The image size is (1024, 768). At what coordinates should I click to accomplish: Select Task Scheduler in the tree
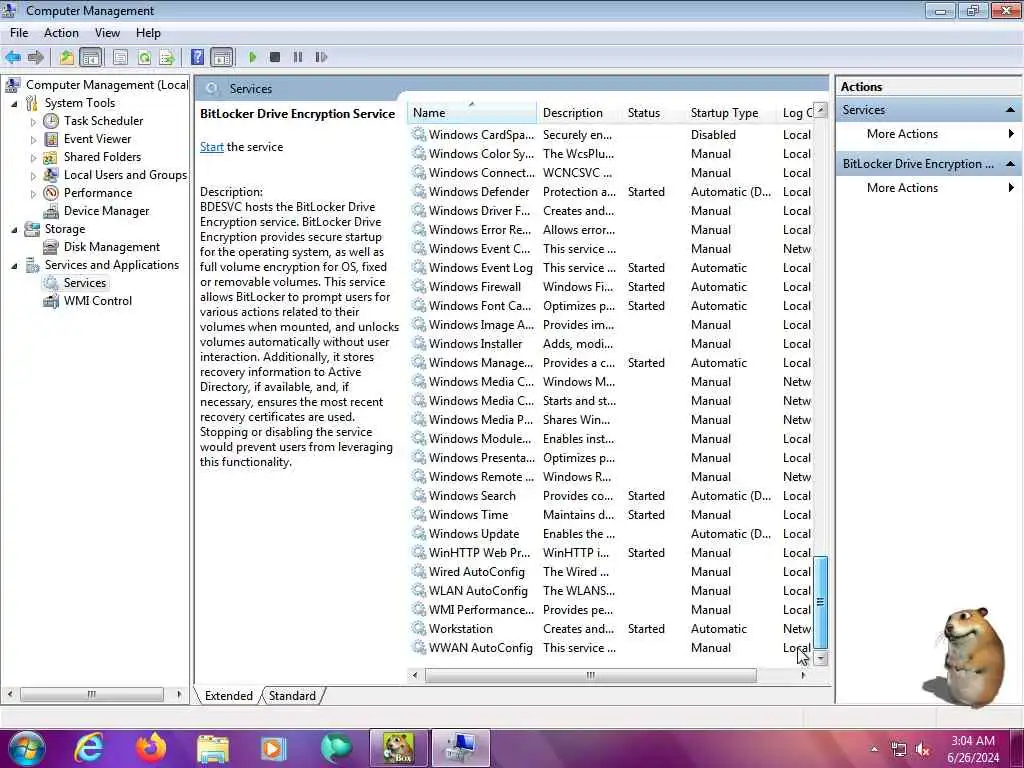click(103, 121)
